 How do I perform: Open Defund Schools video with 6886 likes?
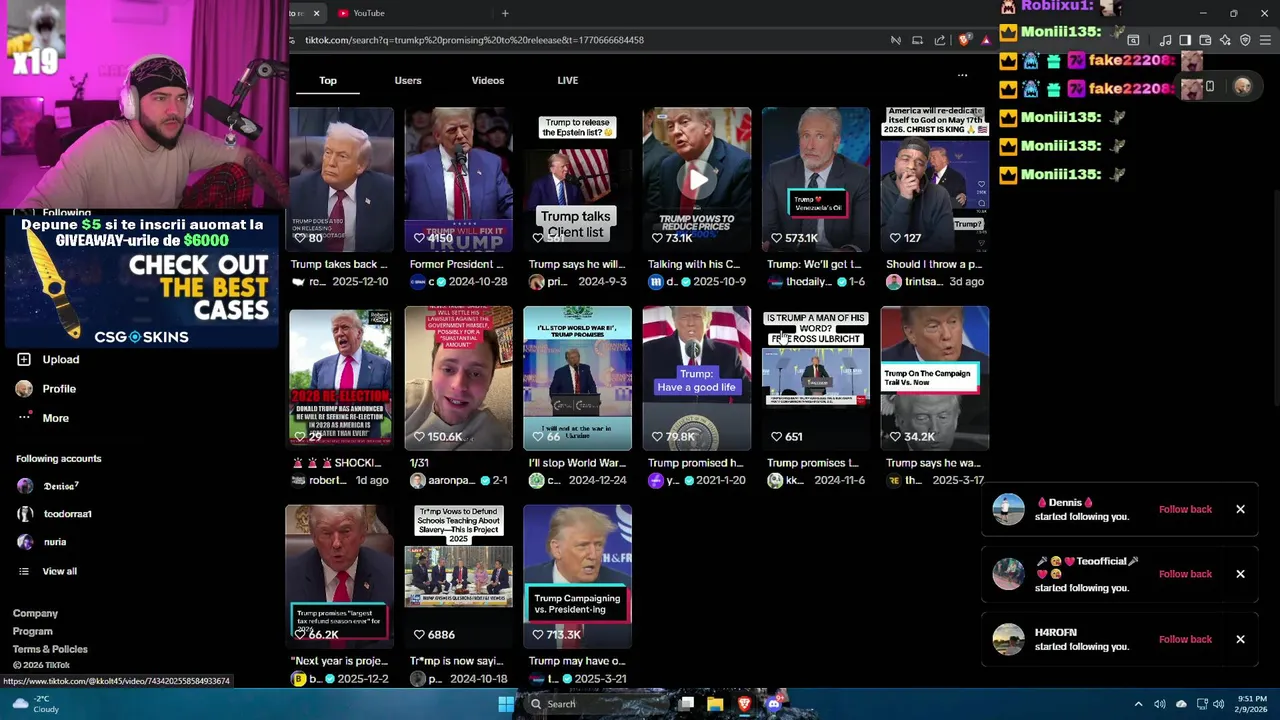coord(458,577)
